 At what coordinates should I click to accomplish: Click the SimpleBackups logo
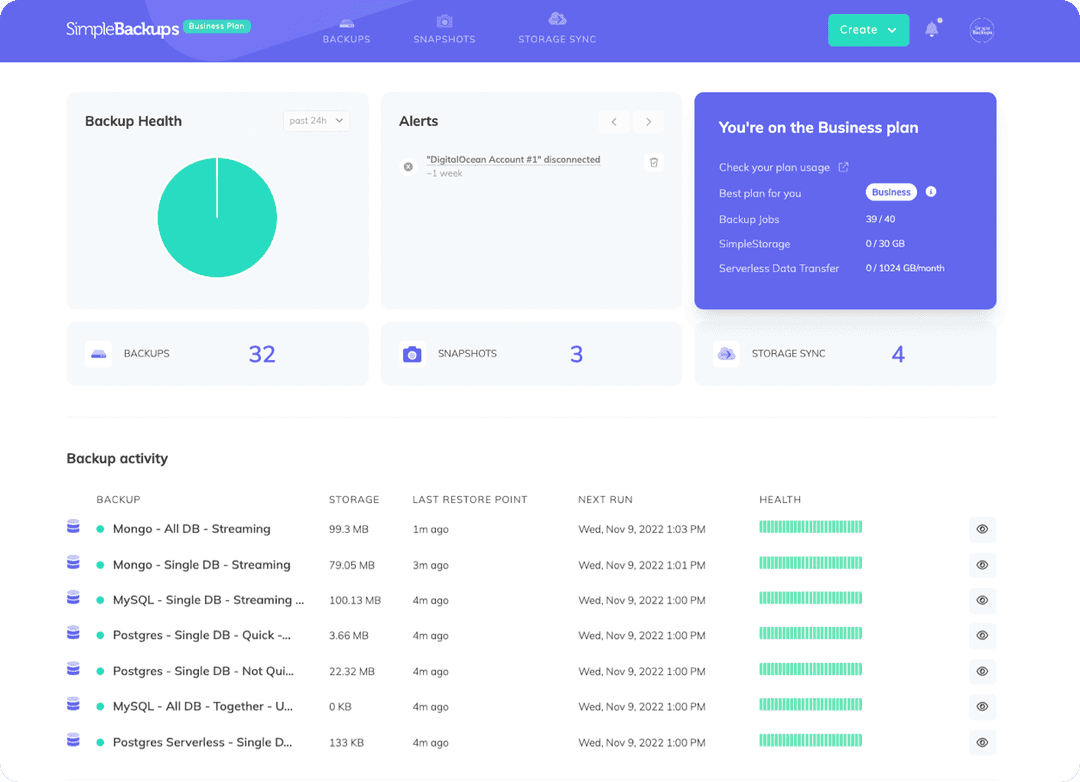click(123, 29)
